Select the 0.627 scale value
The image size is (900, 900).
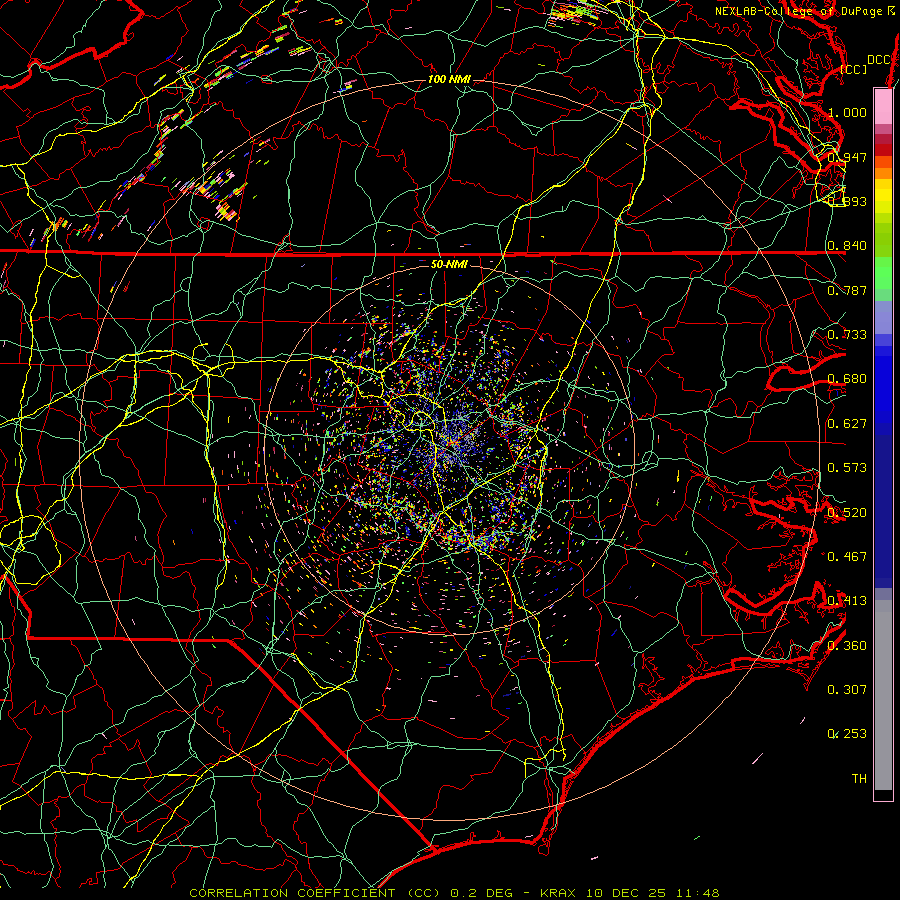847,424
